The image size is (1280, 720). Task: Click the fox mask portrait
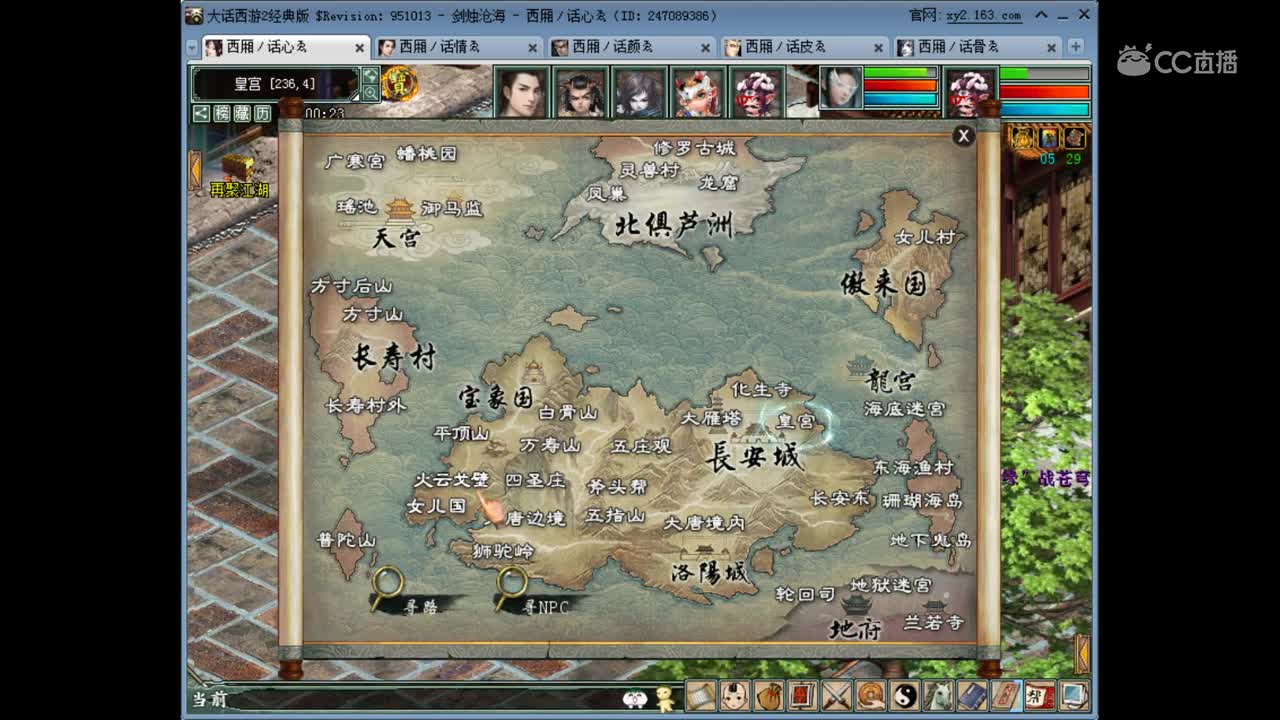(x=697, y=92)
